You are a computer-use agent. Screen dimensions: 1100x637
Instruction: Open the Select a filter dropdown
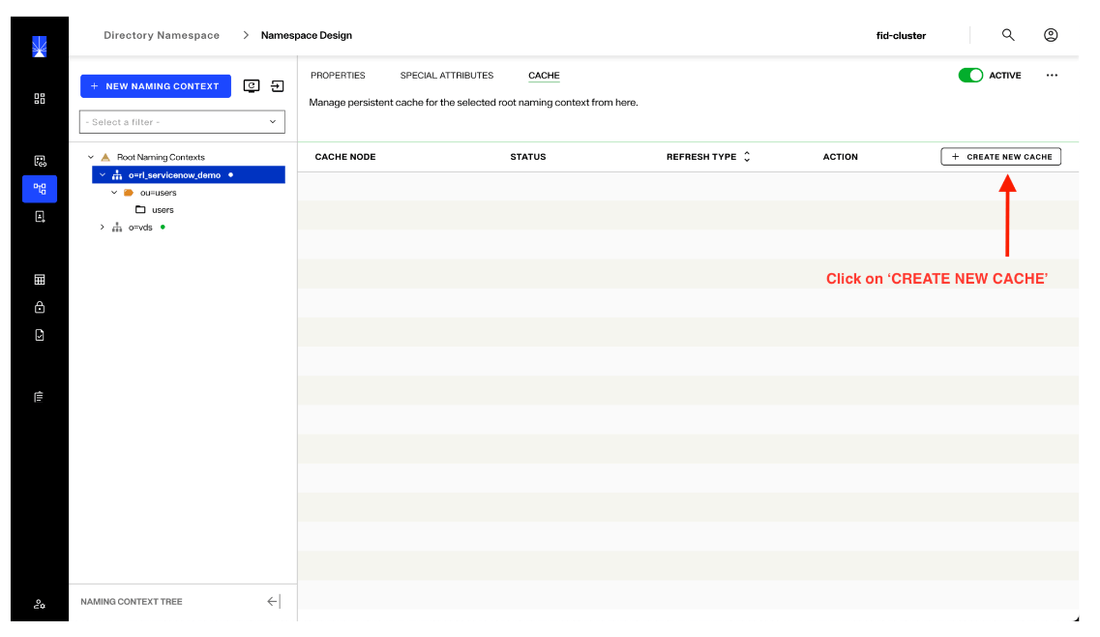(182, 122)
